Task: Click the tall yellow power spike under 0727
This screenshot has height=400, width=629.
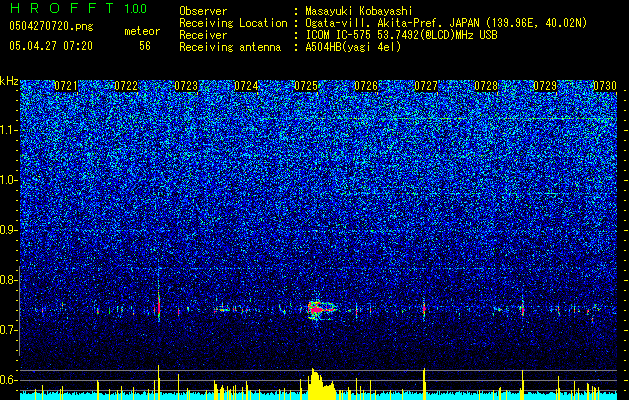Action: pos(424,384)
